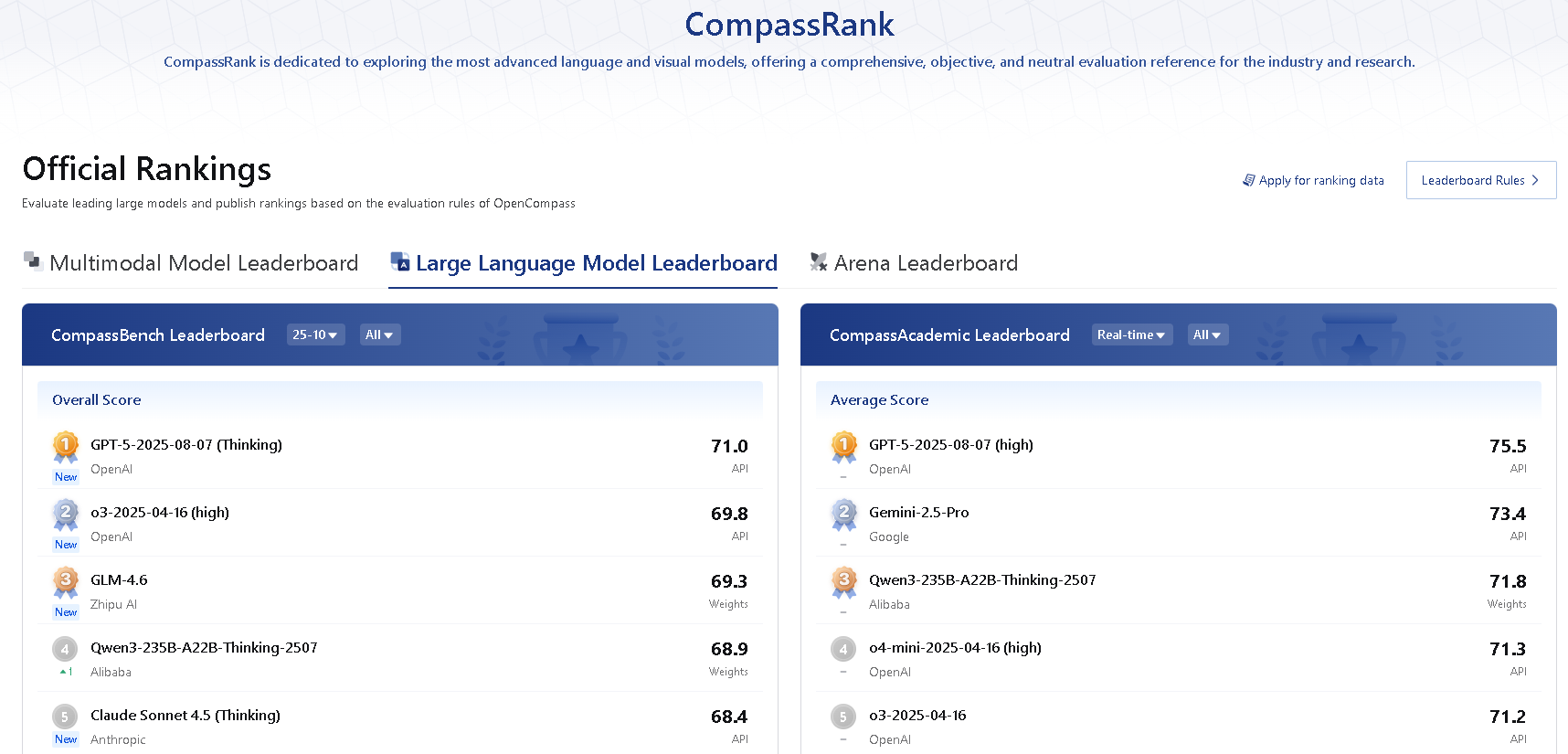The width and height of the screenshot is (1568, 754).
Task: Expand the All filter in CompassBench Leaderboard
Action: pyautogui.click(x=379, y=335)
